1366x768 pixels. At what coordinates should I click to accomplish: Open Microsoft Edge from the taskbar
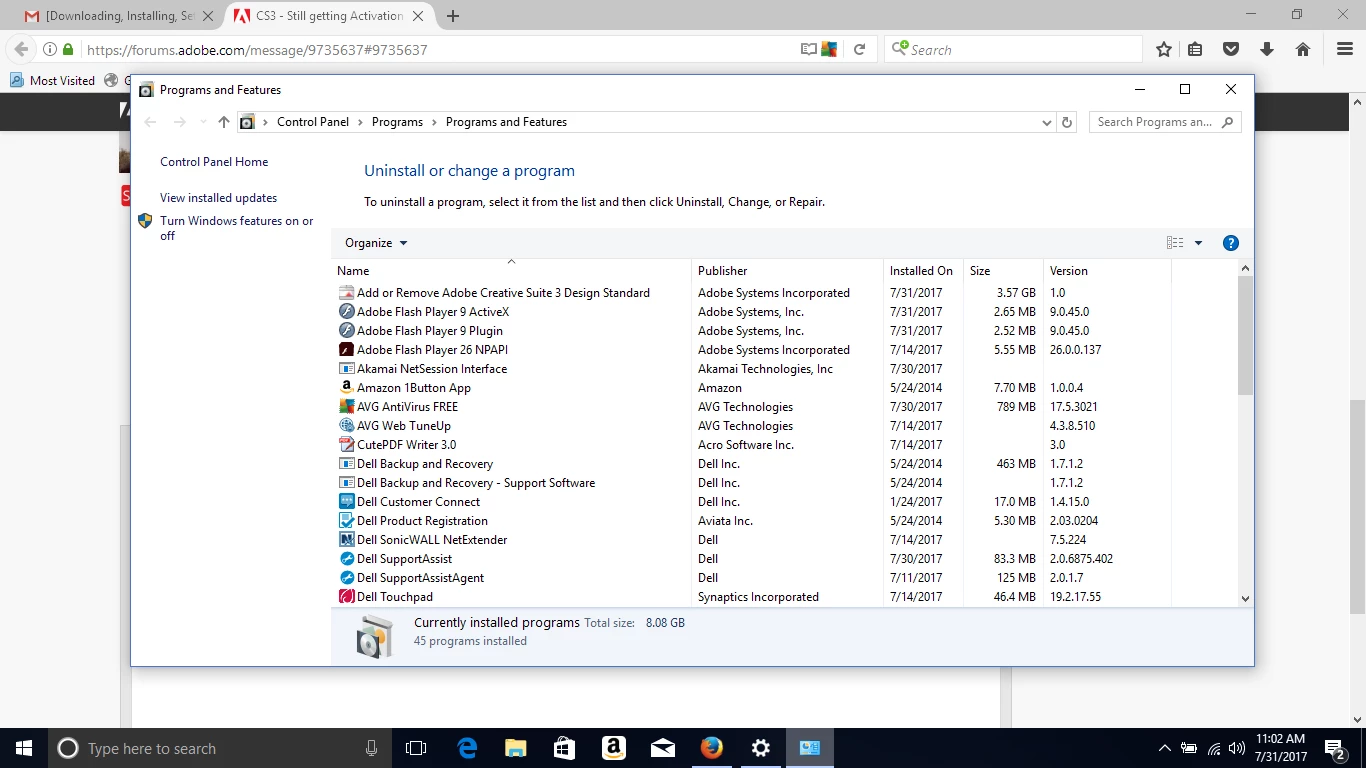click(467, 748)
